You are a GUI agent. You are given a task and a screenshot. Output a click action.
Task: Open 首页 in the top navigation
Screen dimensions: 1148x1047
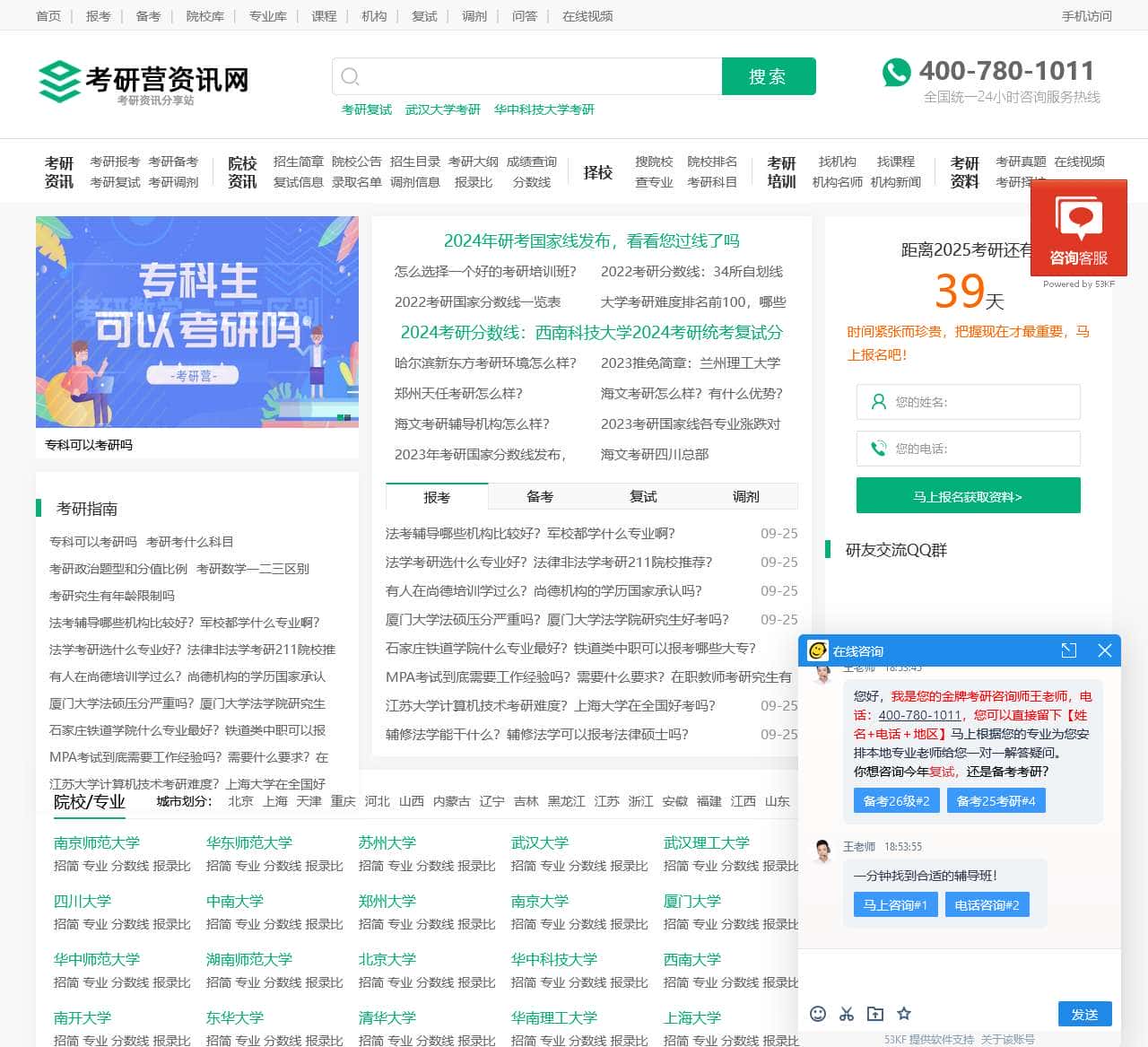pos(48,16)
